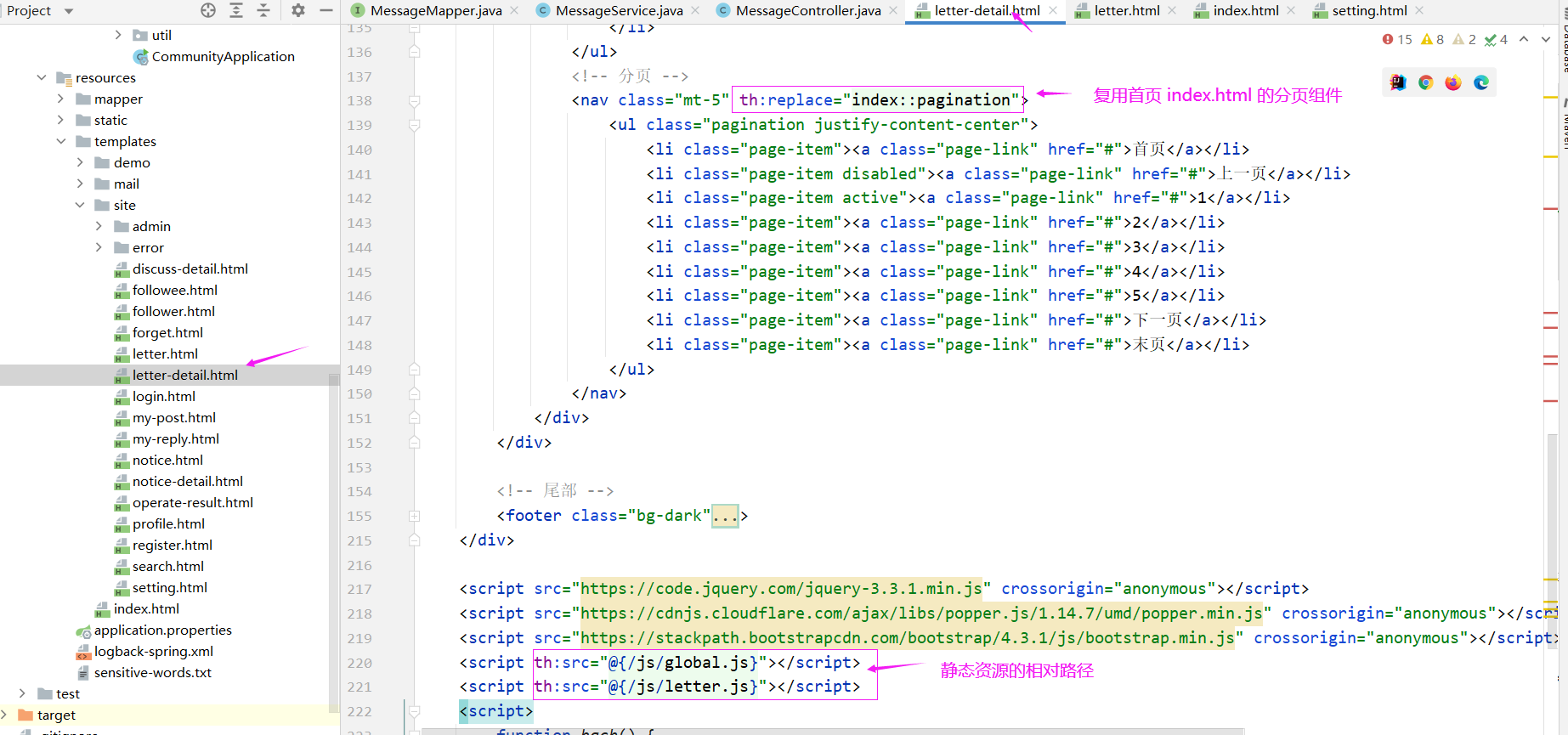The height and width of the screenshot is (735, 1568).
Task: Go to previous highlighted error arrow
Action: 1524,39
